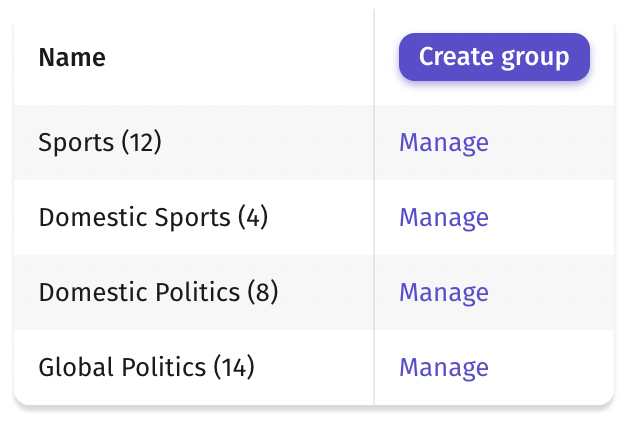Click the (12) count beside Sports
This screenshot has width=636, height=424.
pyautogui.click(x=142, y=142)
